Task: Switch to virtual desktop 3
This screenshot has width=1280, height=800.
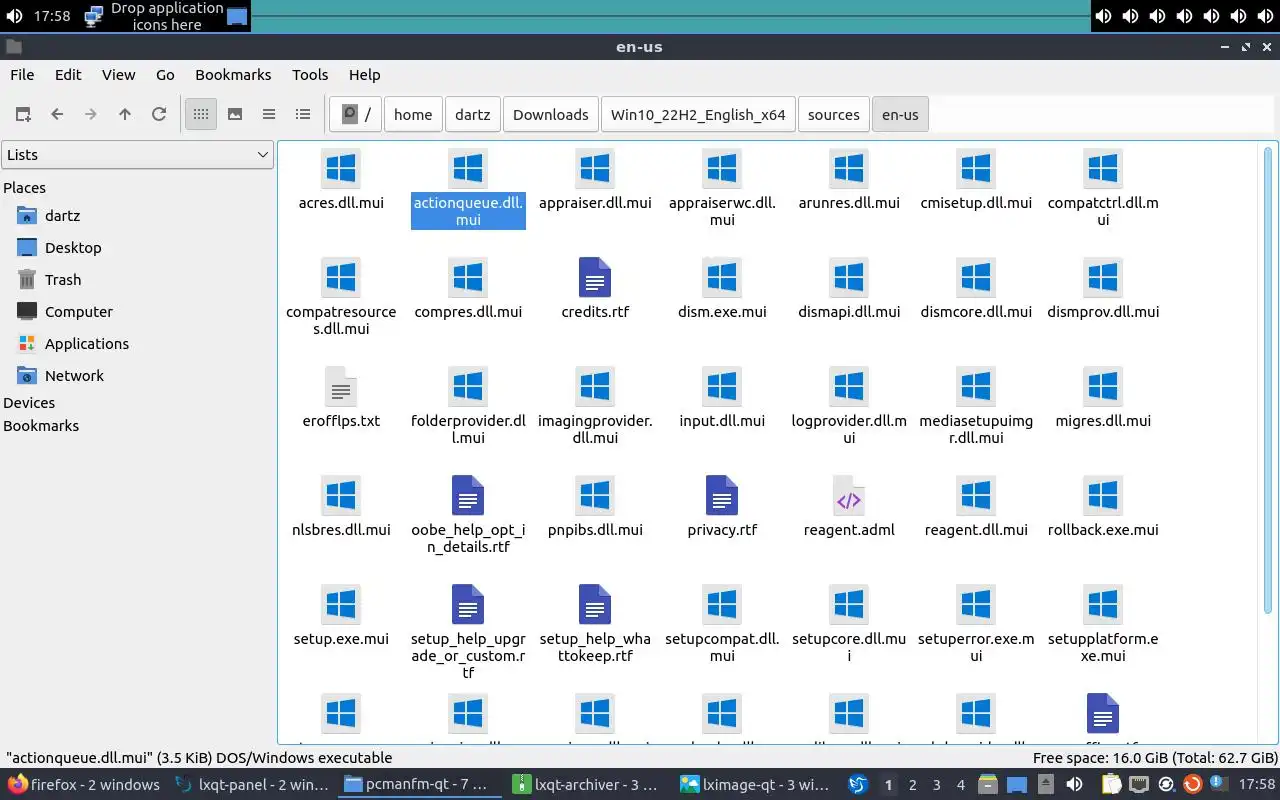Action: click(x=936, y=785)
